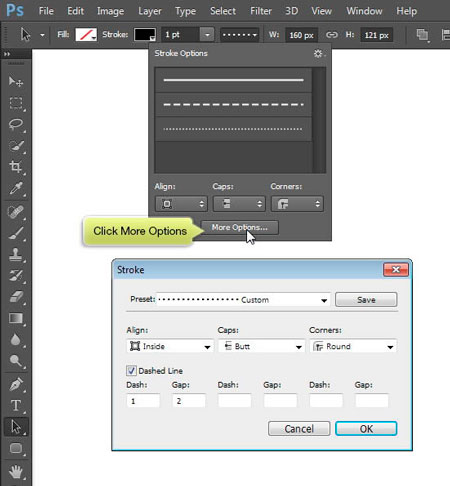Open the Image menu
Viewport: 450px width, 486px height.
tap(110, 11)
